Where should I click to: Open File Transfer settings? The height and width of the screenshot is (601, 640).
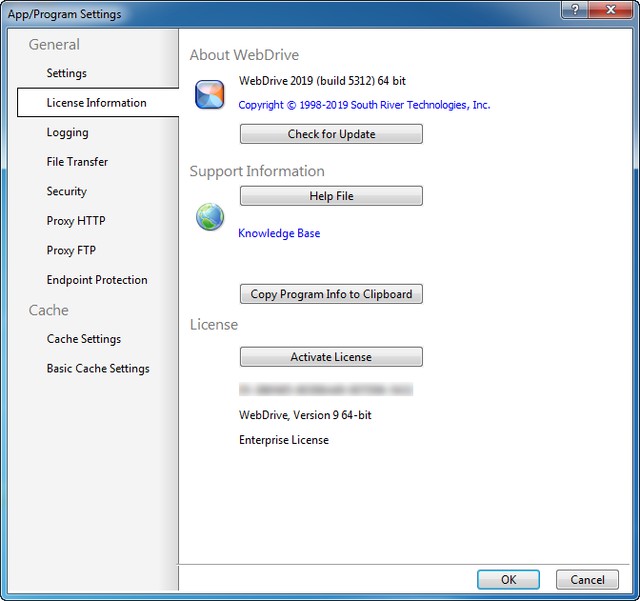point(77,162)
